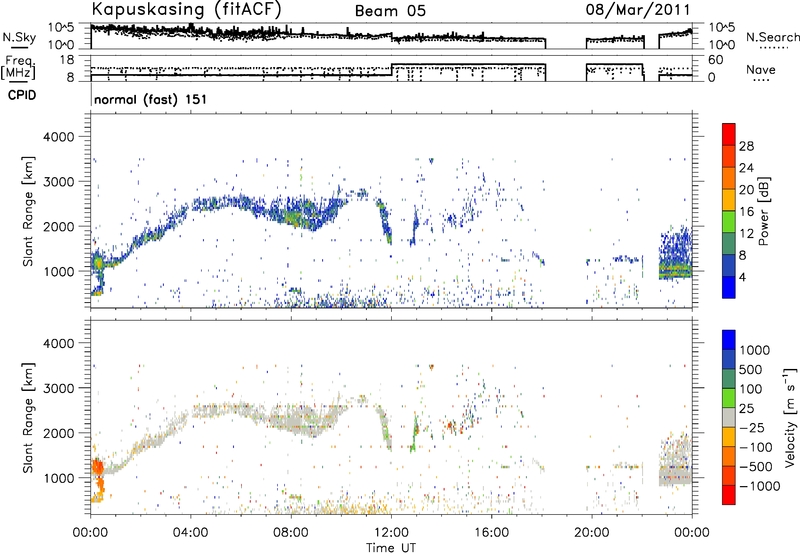Click the '3000' tick on the velocity panel

pyautogui.click(x=58, y=388)
